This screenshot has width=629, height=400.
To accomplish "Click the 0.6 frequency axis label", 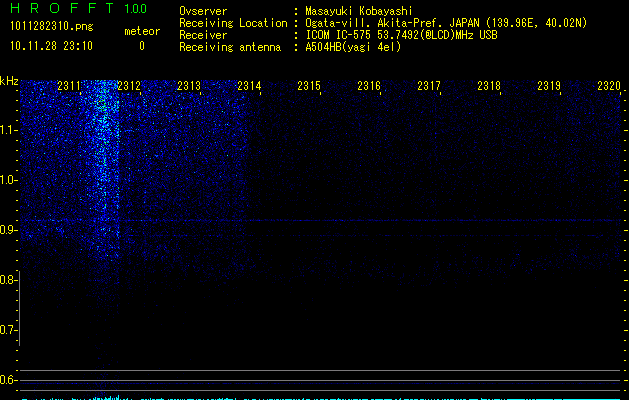I will [x=8, y=380].
